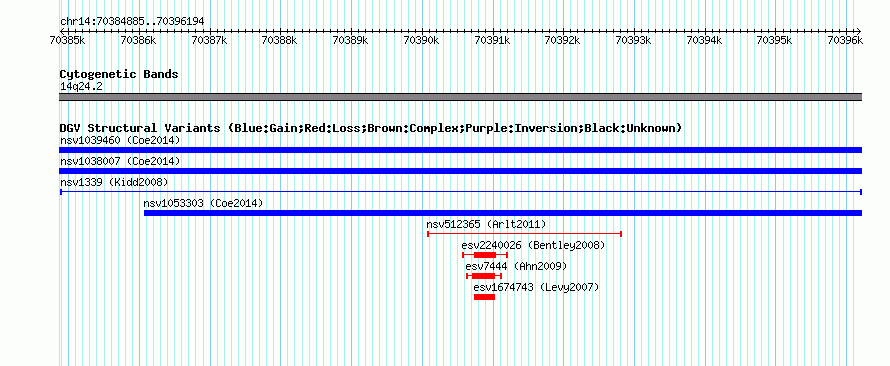Click the 70391k ruler tick label
This screenshot has height=366, width=890.
492,40
